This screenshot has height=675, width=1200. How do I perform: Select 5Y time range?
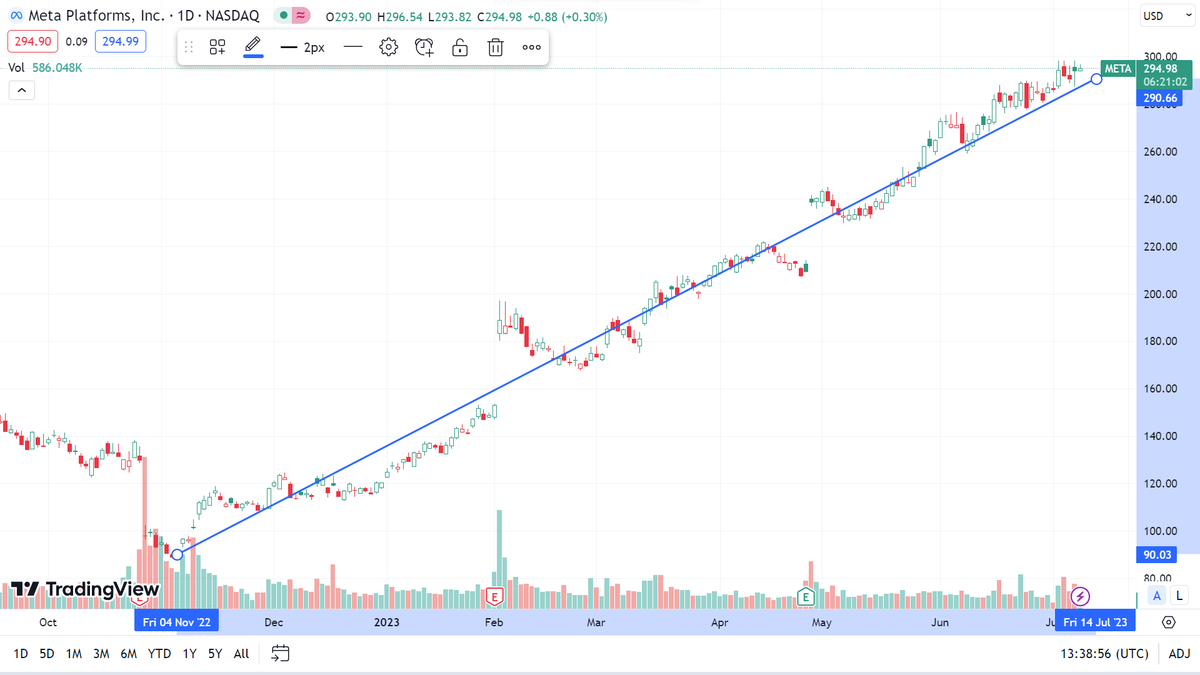point(215,653)
